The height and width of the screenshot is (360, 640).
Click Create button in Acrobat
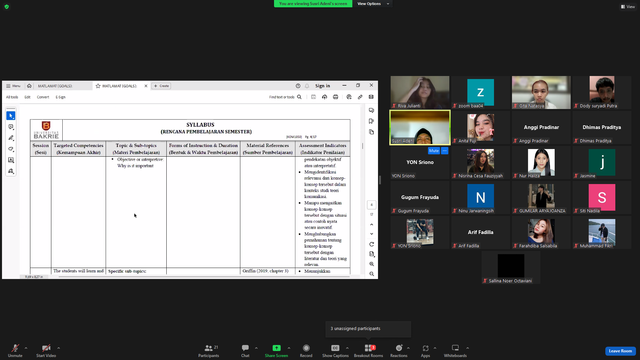pos(161,86)
